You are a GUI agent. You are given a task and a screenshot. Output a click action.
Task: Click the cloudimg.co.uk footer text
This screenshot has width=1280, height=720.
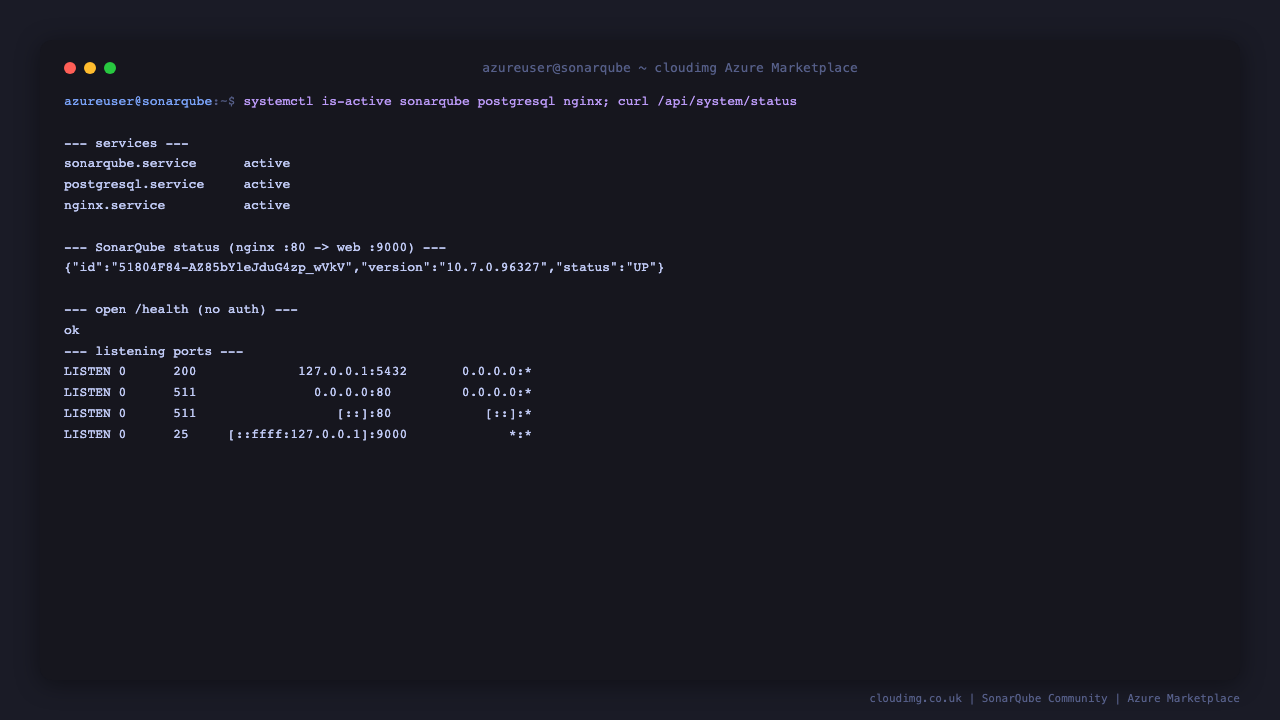(x=915, y=698)
